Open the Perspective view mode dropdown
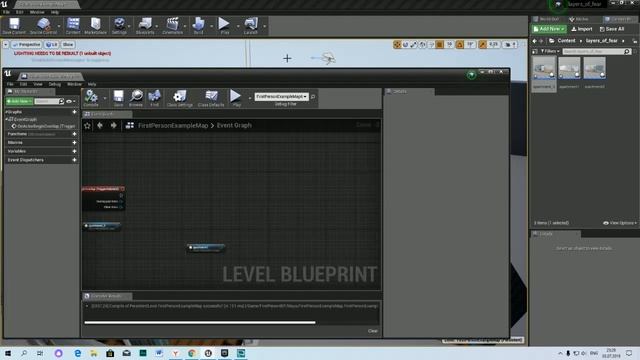 (27, 44)
